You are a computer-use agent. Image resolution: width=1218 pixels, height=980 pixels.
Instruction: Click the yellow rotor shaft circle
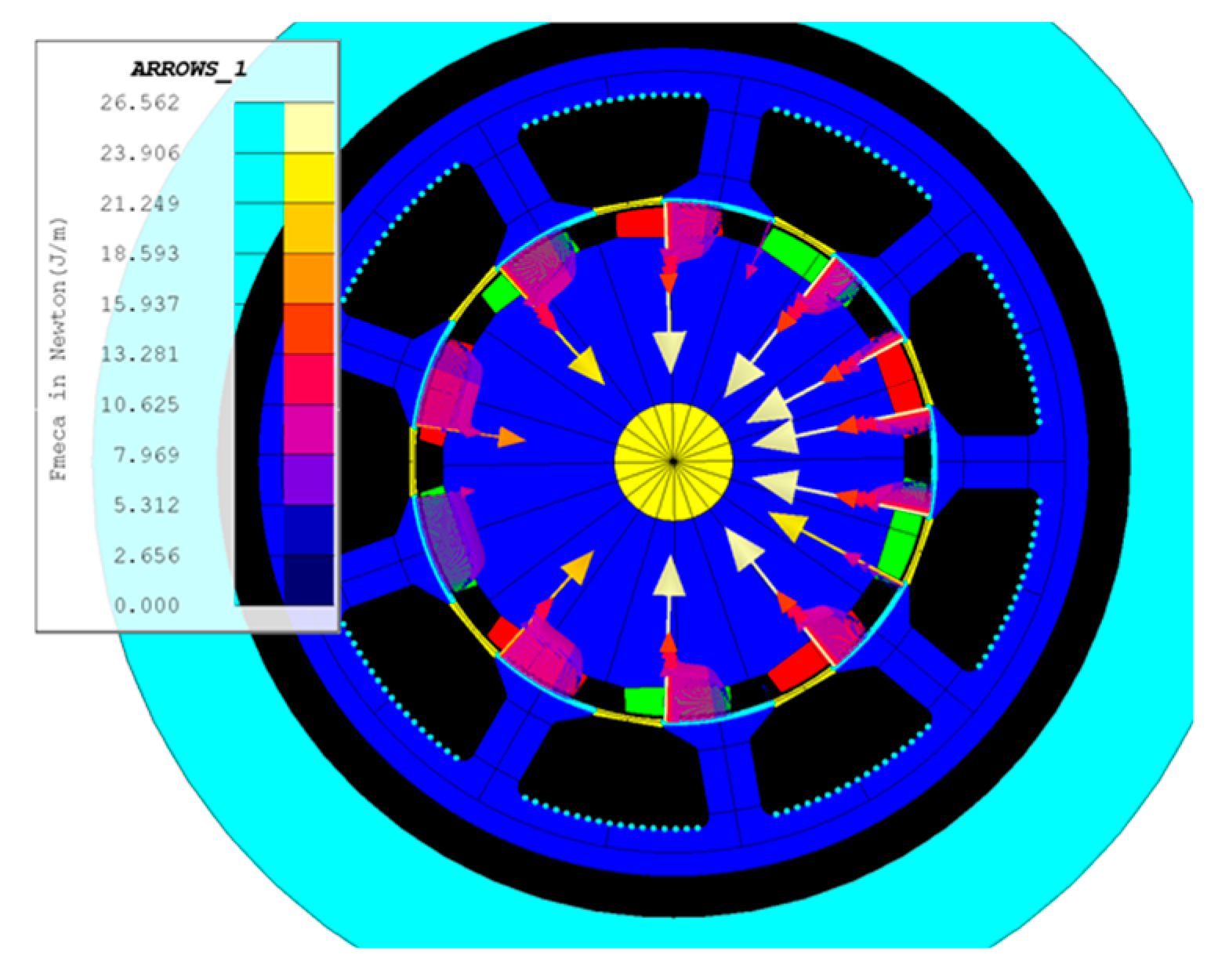click(673, 462)
